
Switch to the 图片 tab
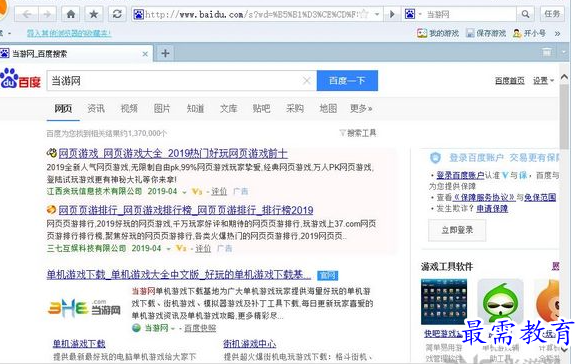(x=162, y=109)
